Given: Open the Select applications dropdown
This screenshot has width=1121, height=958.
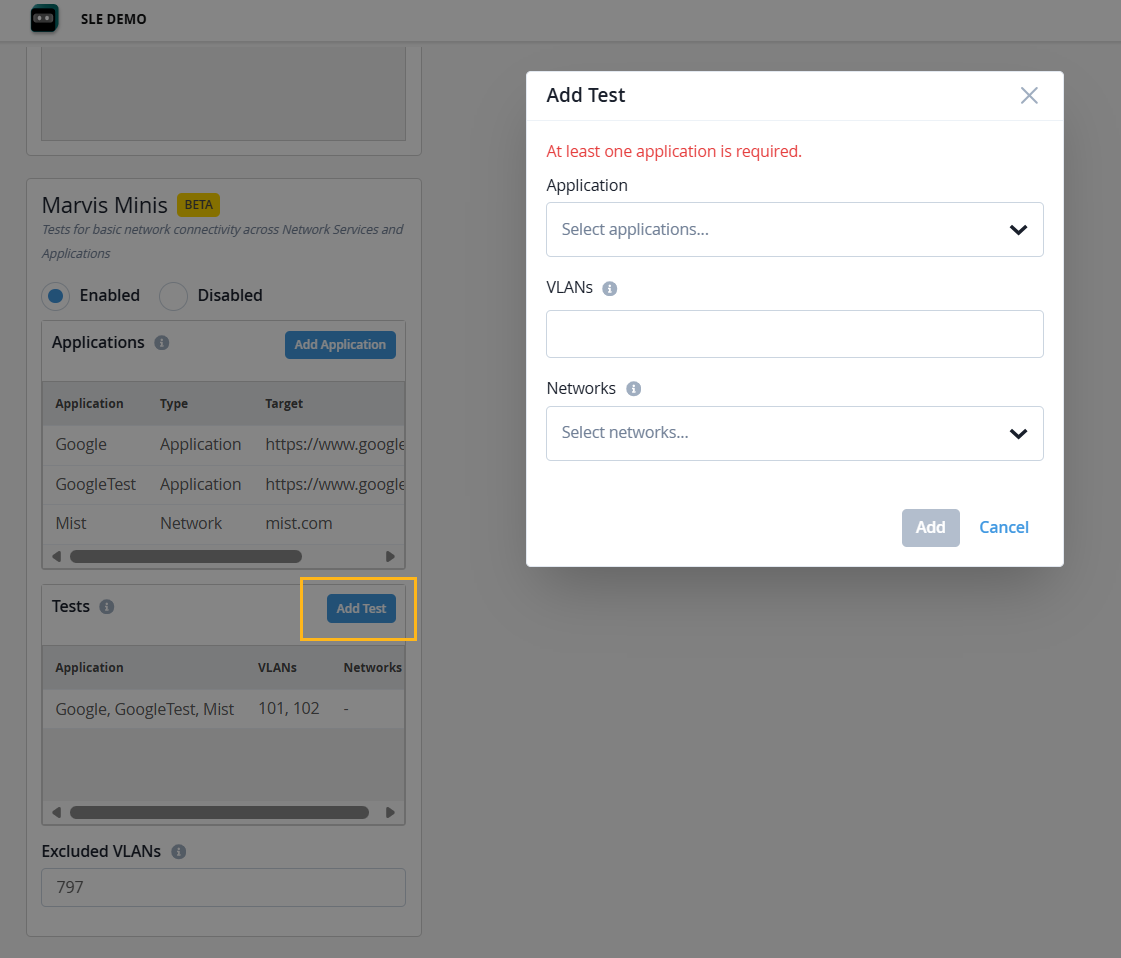Looking at the screenshot, I should pyautogui.click(x=794, y=230).
